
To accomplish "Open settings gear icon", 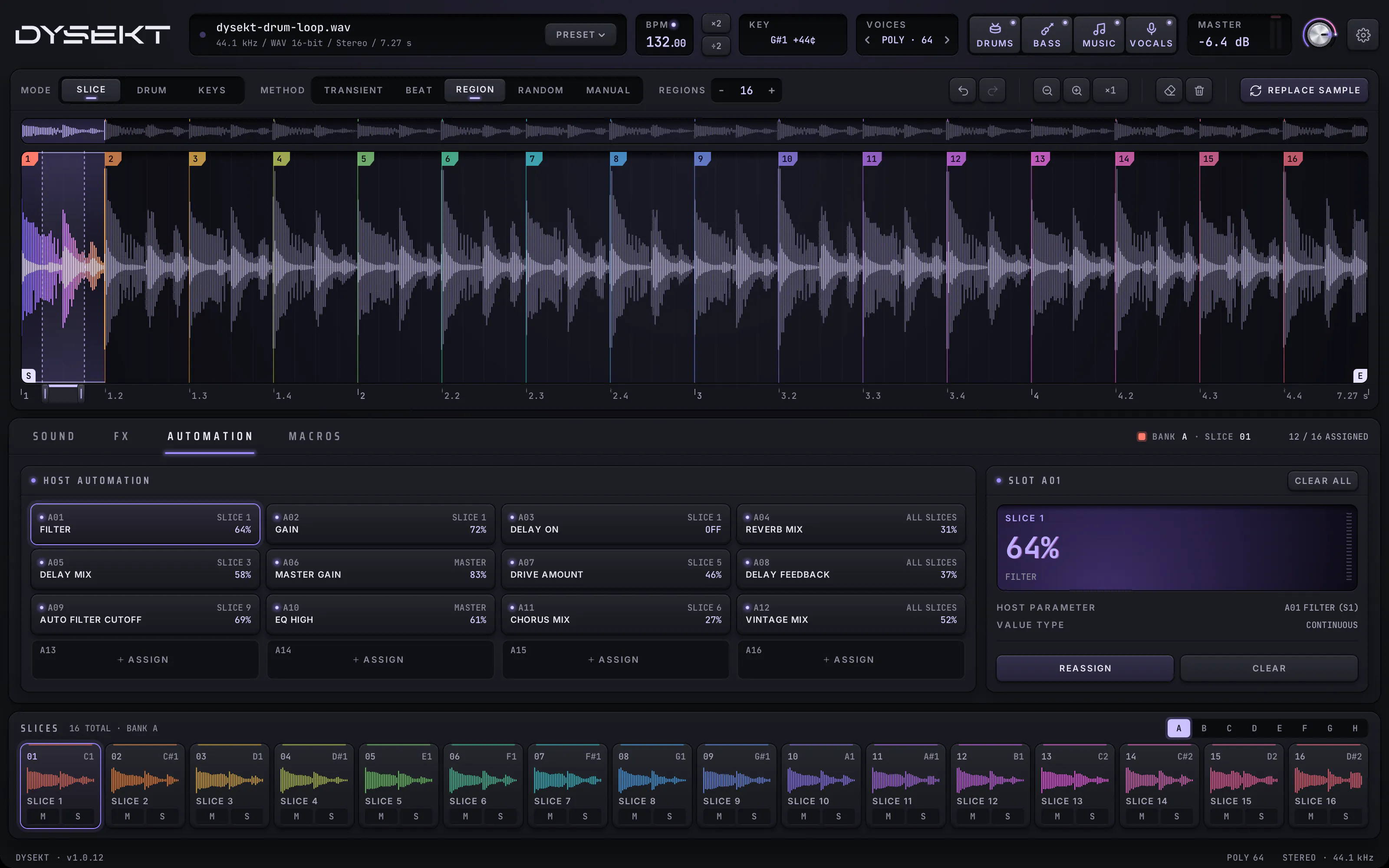I will (1363, 35).
